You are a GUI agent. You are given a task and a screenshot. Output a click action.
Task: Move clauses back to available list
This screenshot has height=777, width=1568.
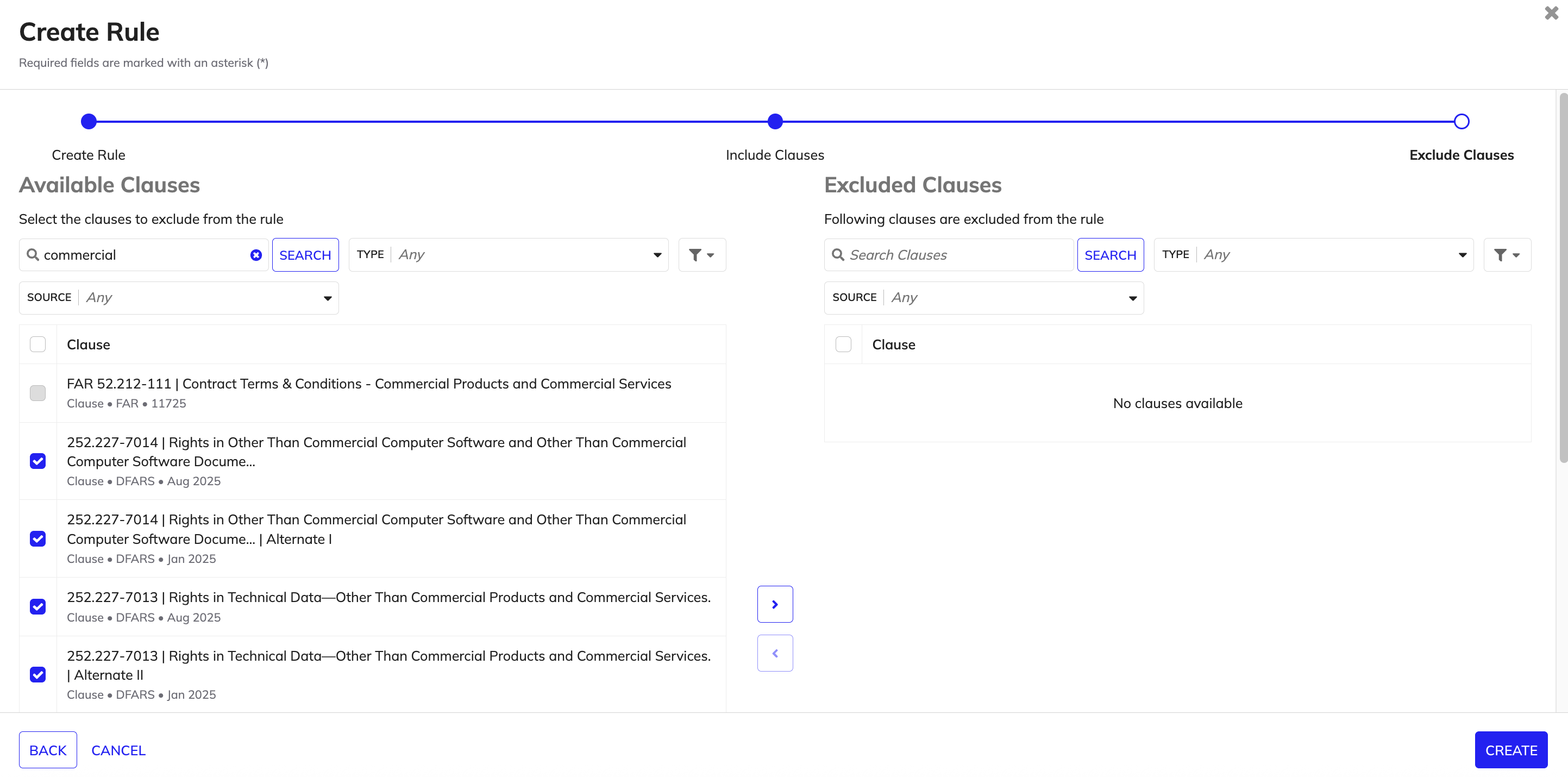pos(775,653)
